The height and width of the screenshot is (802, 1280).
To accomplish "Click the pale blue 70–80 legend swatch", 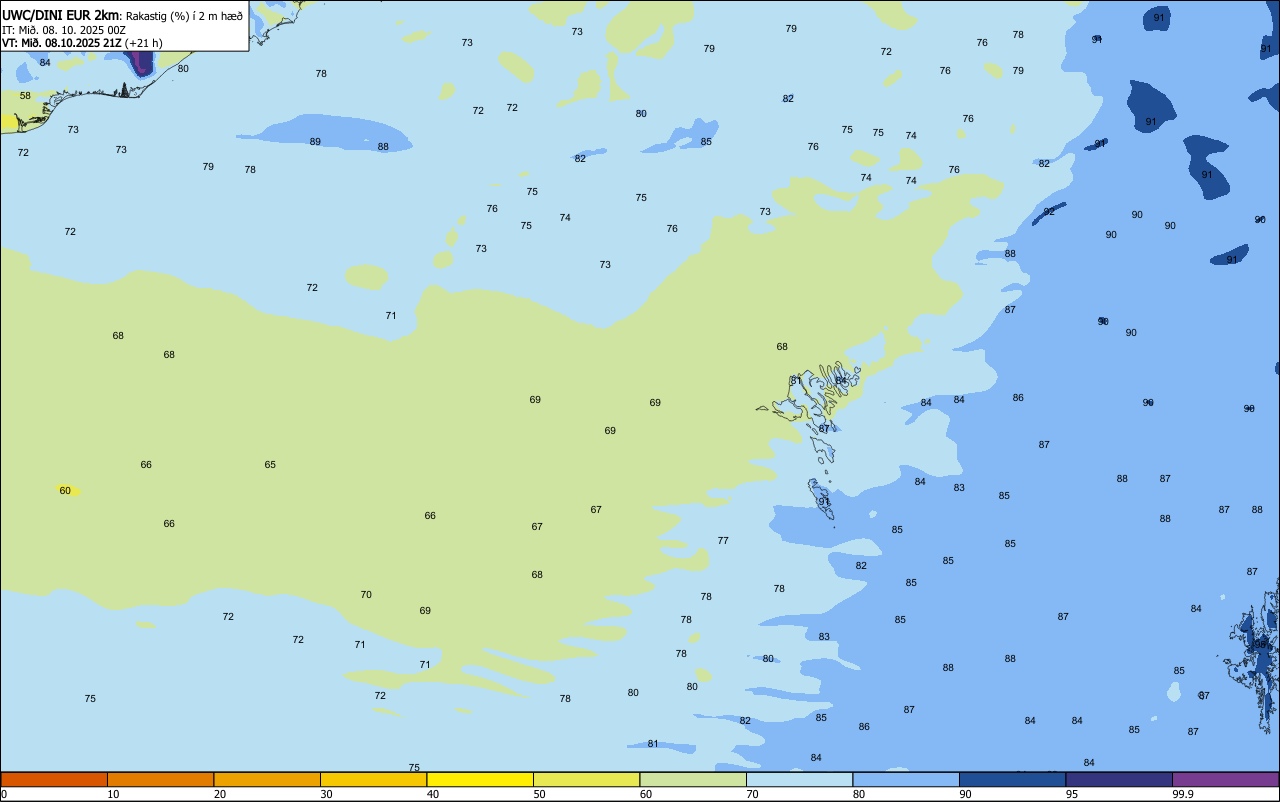I will pyautogui.click(x=799, y=779).
